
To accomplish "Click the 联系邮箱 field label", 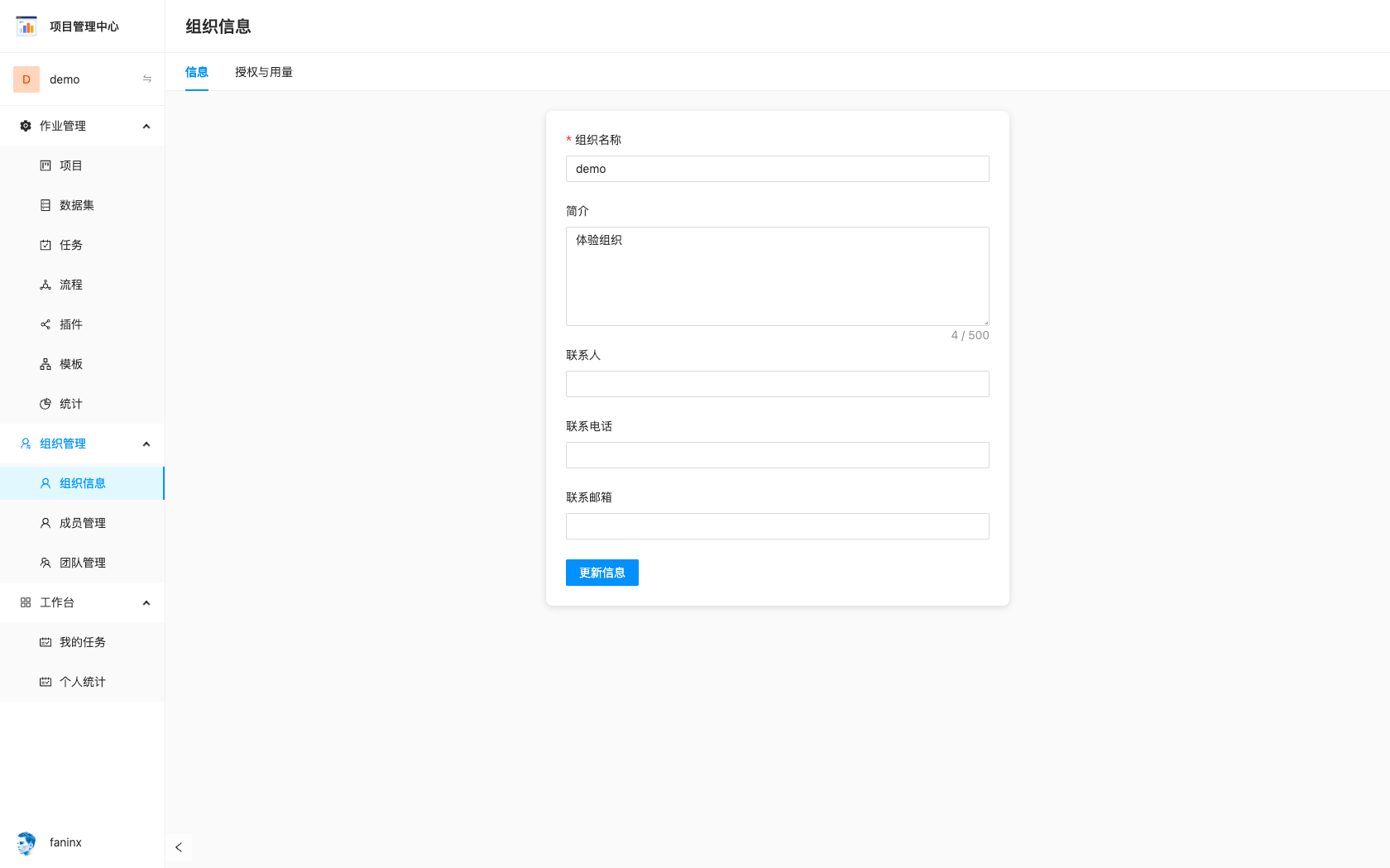I will click(589, 497).
